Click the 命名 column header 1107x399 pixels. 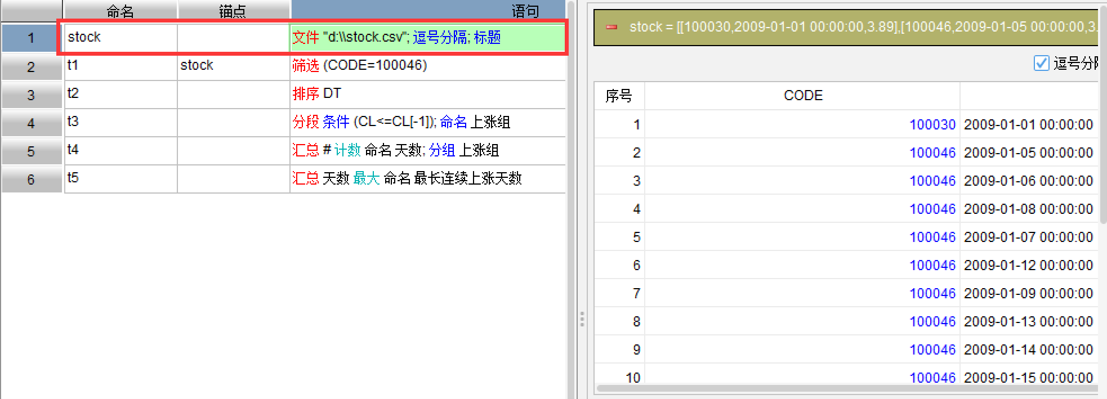(120, 11)
